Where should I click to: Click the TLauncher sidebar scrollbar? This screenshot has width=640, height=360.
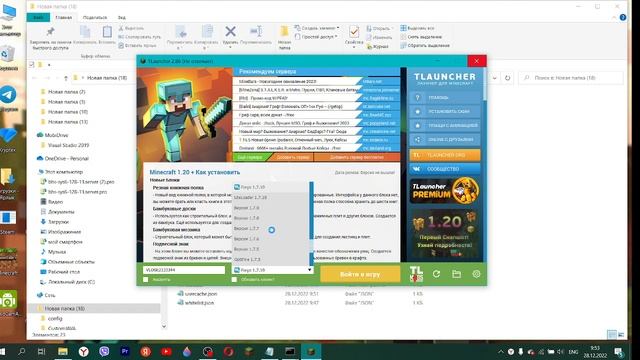(484, 84)
